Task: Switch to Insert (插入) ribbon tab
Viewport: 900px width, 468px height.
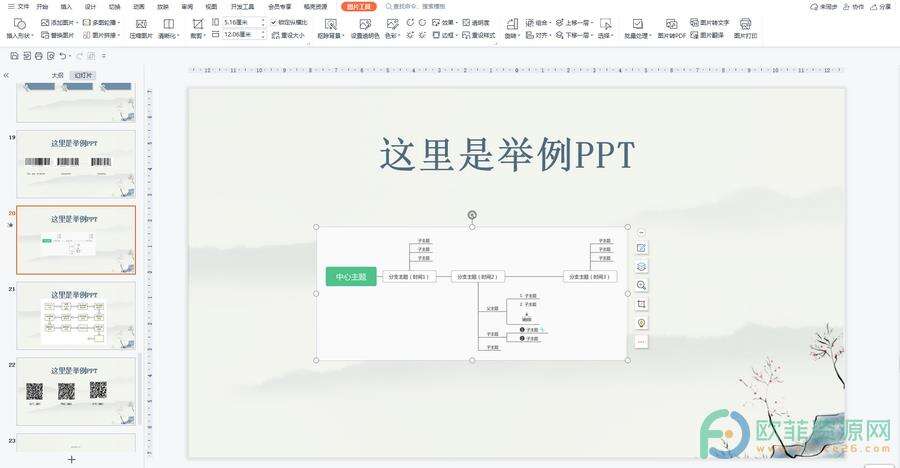Action: [x=67, y=7]
